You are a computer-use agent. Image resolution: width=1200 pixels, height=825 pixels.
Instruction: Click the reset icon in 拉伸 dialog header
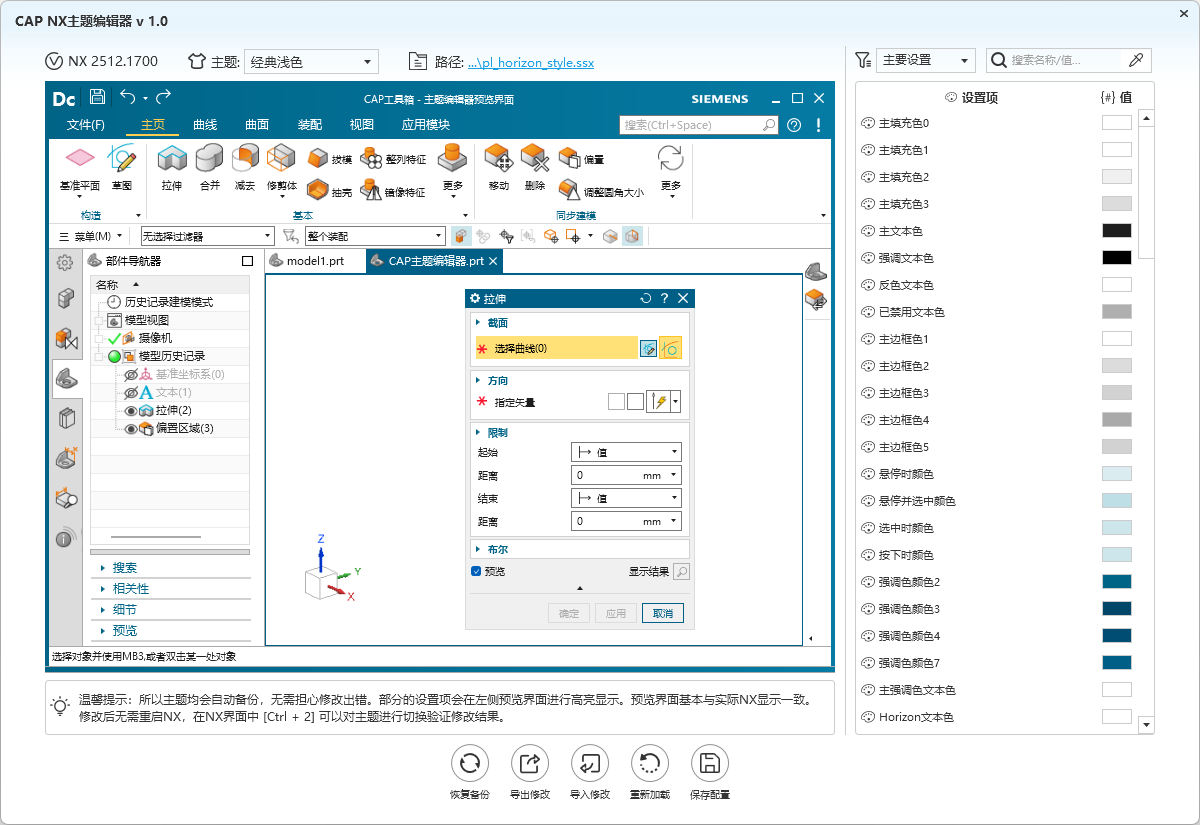[x=646, y=298]
